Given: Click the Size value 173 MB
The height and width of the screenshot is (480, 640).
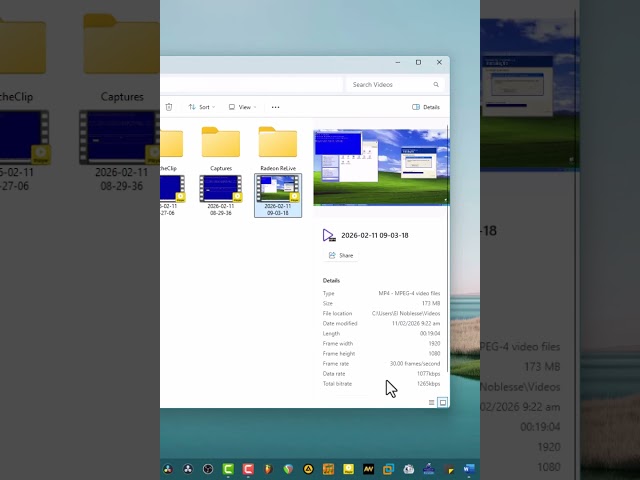Looking at the screenshot, I should click(x=431, y=303).
